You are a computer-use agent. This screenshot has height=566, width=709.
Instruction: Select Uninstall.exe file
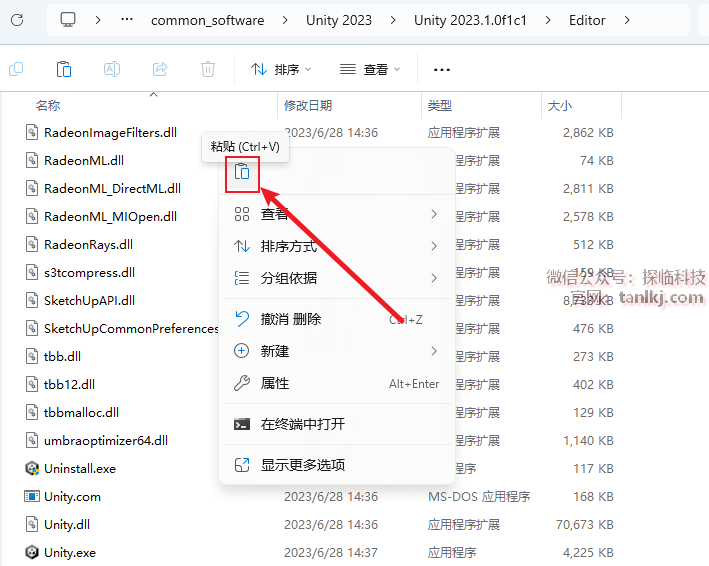[x=80, y=469]
